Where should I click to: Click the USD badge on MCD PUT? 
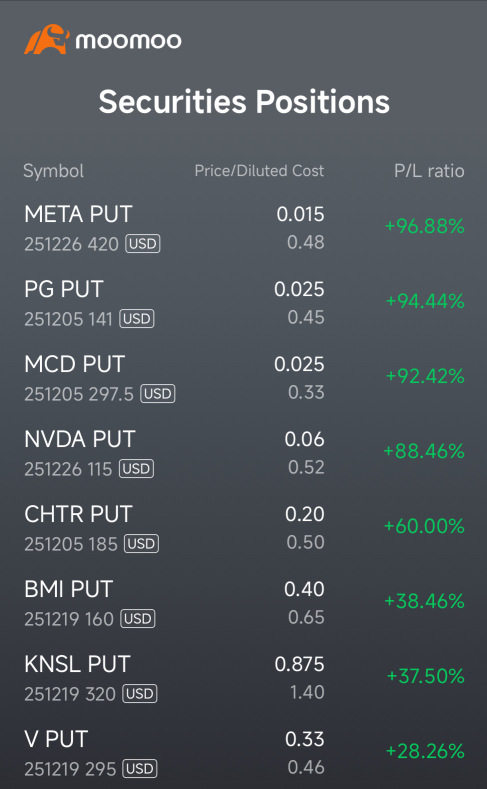[158, 394]
